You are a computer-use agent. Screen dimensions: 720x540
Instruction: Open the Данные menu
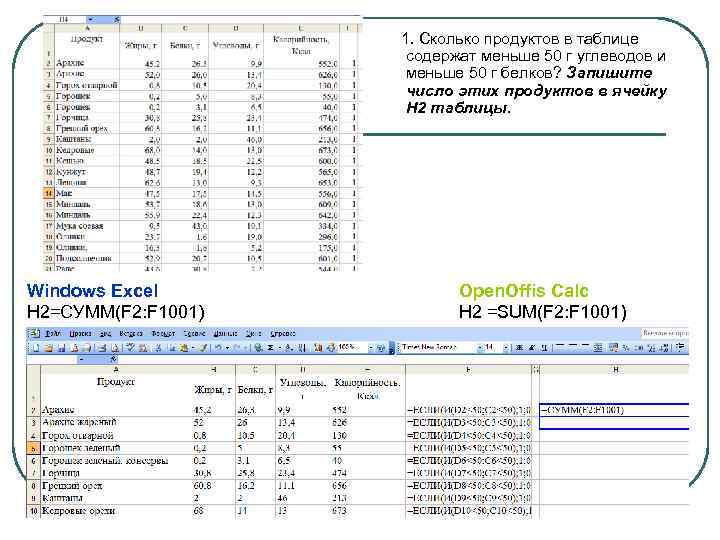pyautogui.click(x=225, y=334)
